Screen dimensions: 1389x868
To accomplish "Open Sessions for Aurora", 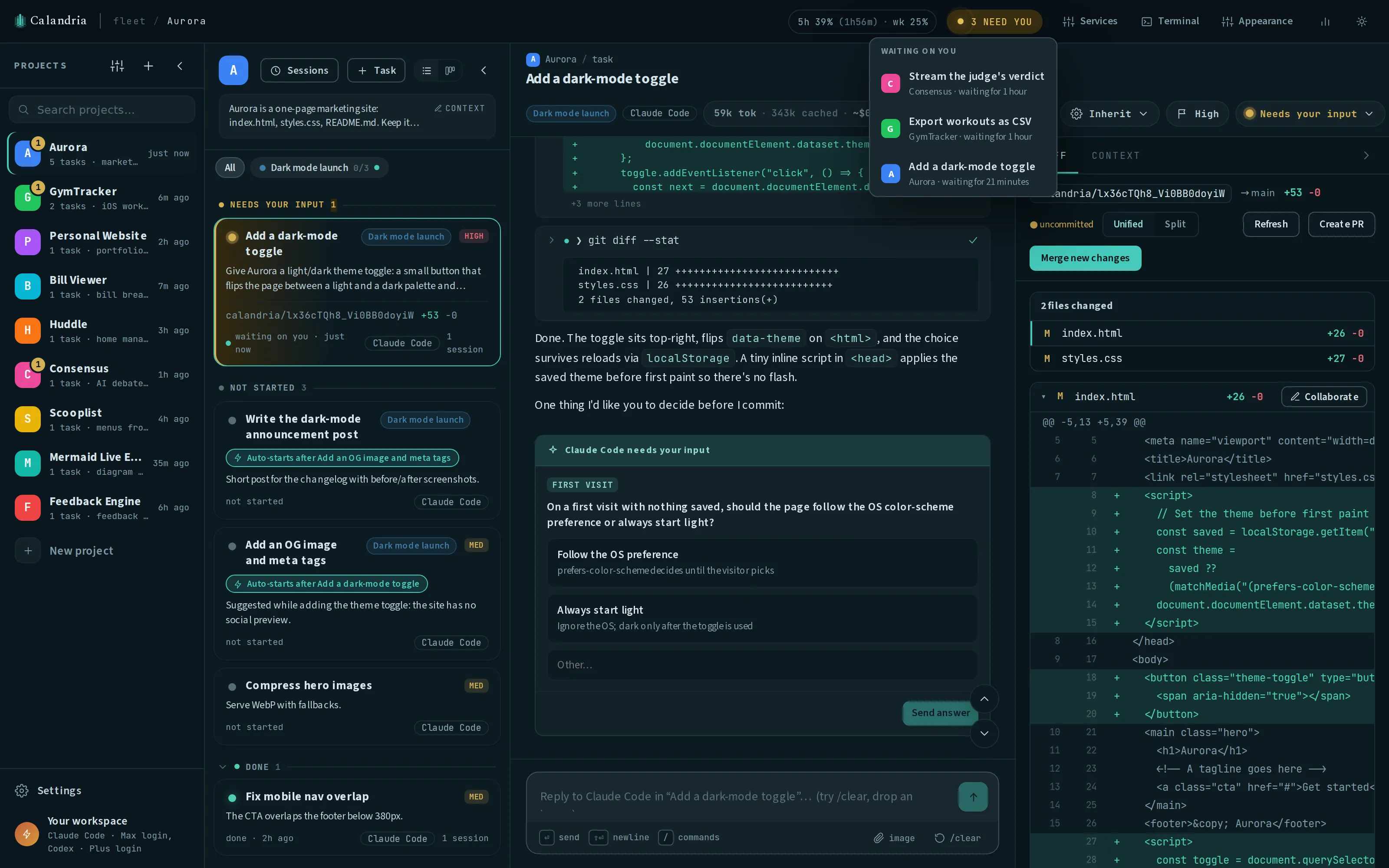I will click(299, 71).
